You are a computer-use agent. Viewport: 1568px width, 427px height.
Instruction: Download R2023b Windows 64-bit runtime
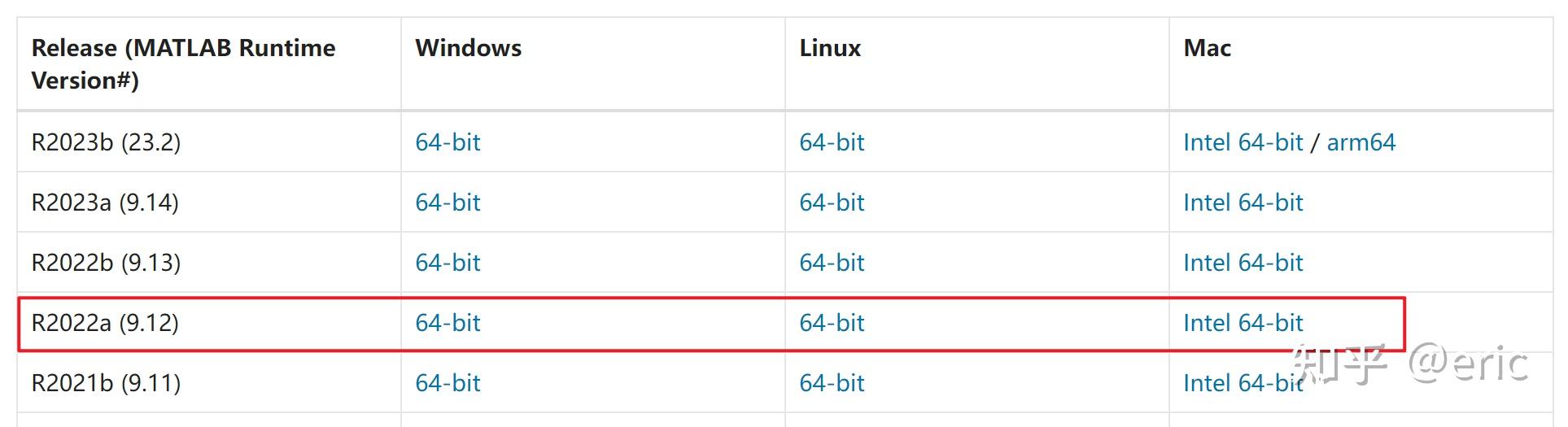tap(448, 142)
